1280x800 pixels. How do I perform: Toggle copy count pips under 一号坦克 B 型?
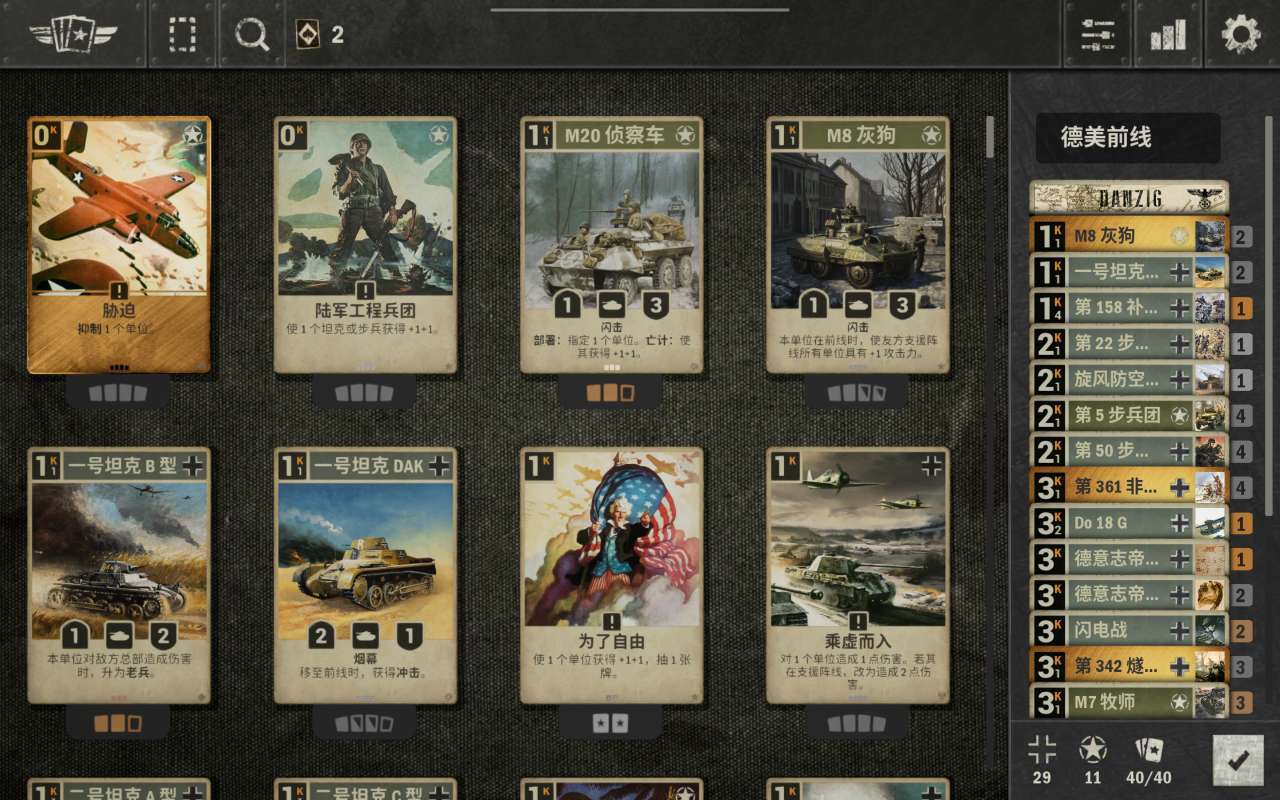coord(118,723)
